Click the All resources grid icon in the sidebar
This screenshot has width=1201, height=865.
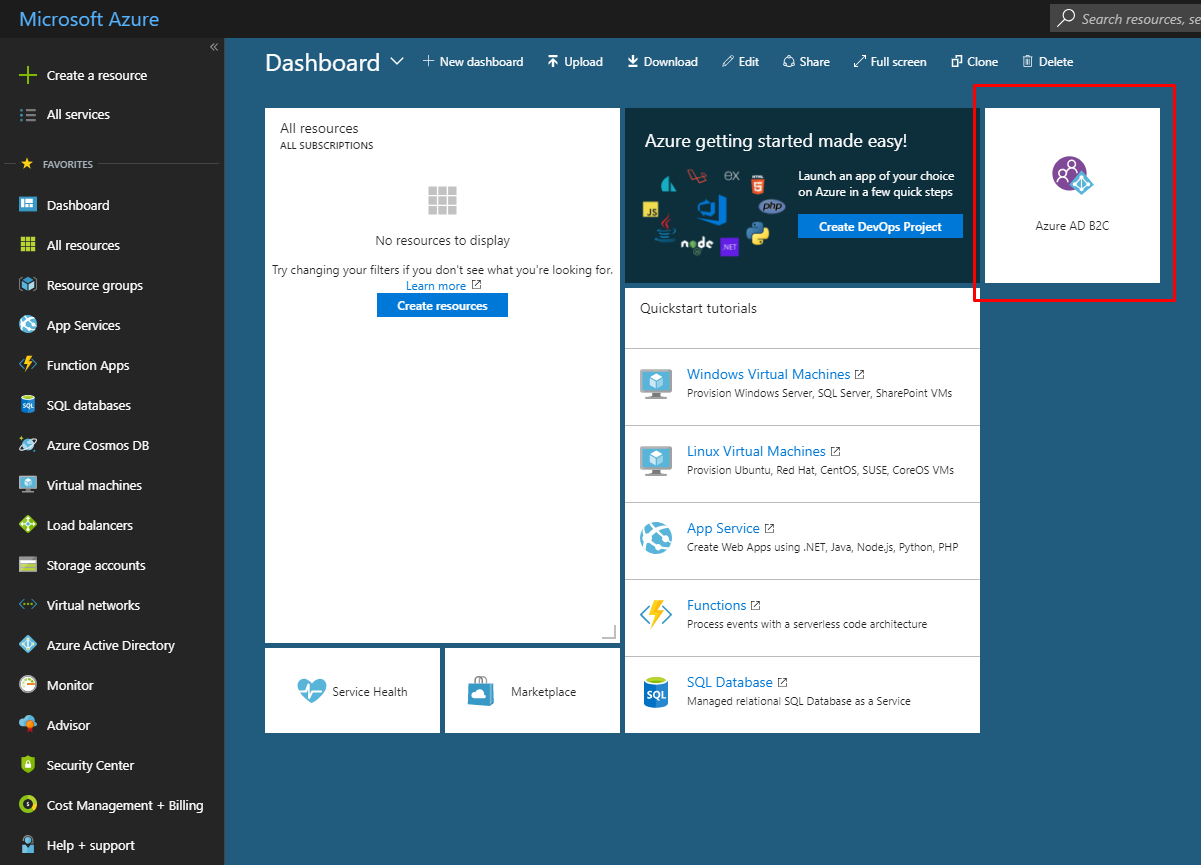pos(28,245)
